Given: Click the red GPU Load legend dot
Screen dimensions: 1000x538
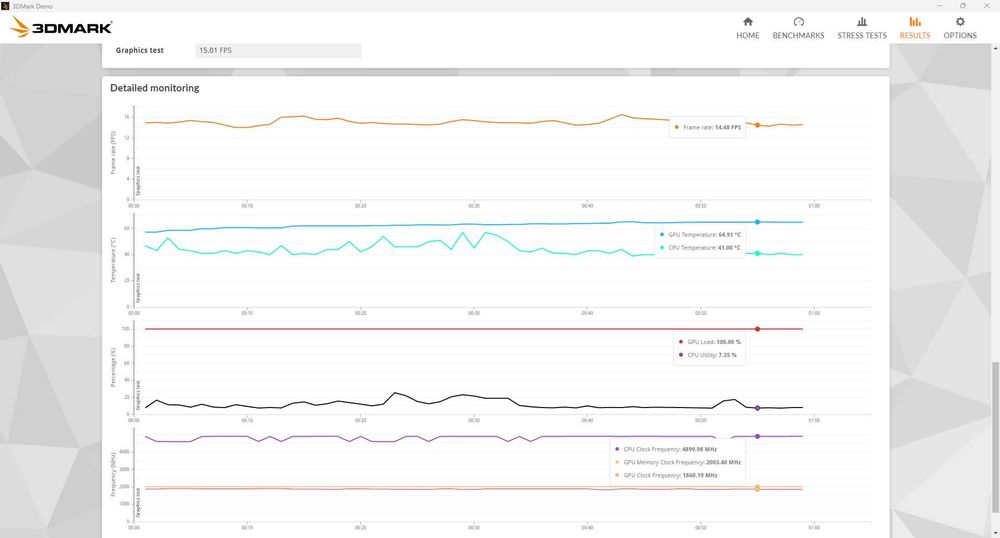Looking at the screenshot, I should pos(681,342).
